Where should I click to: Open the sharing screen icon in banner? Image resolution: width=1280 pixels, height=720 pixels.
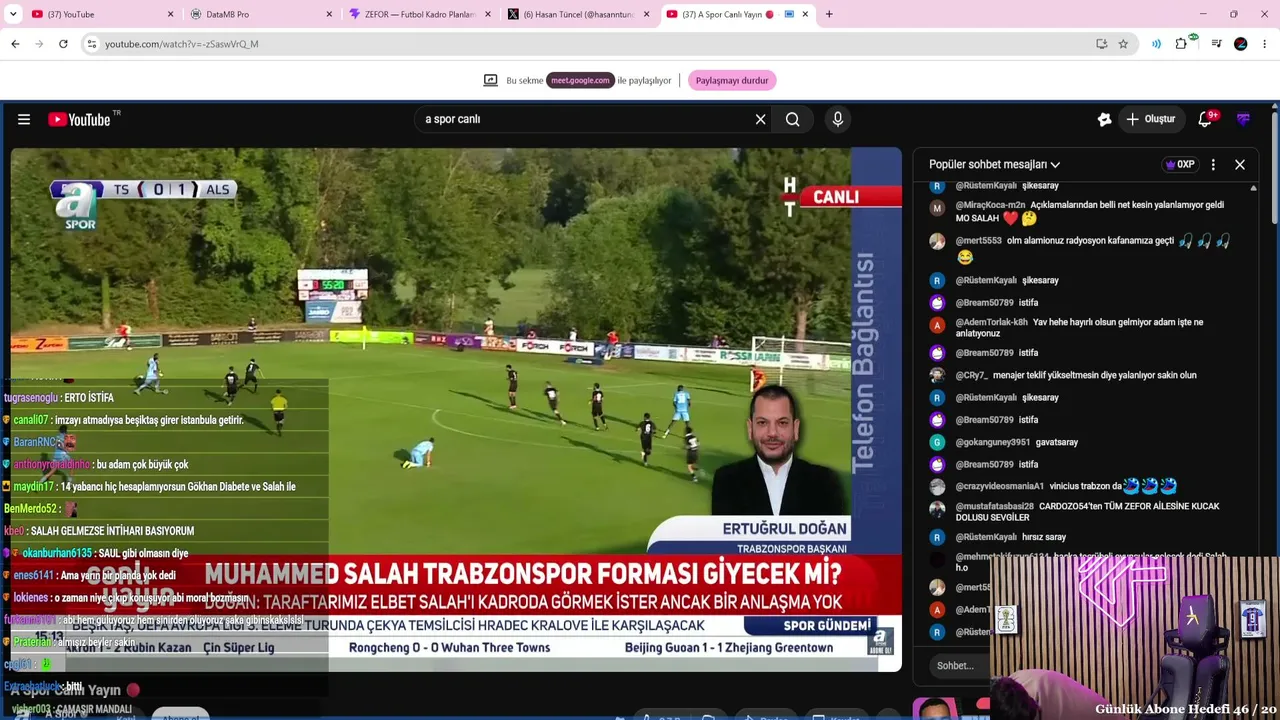pyautogui.click(x=490, y=80)
